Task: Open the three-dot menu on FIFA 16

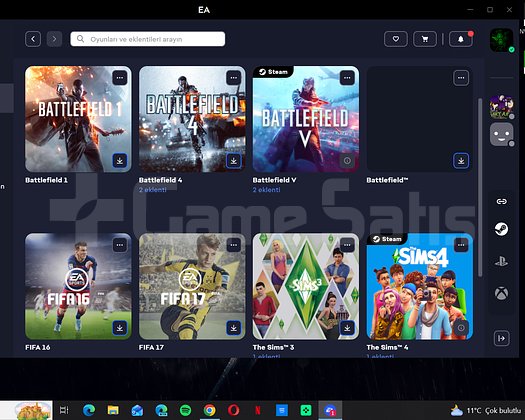Action: tap(120, 245)
